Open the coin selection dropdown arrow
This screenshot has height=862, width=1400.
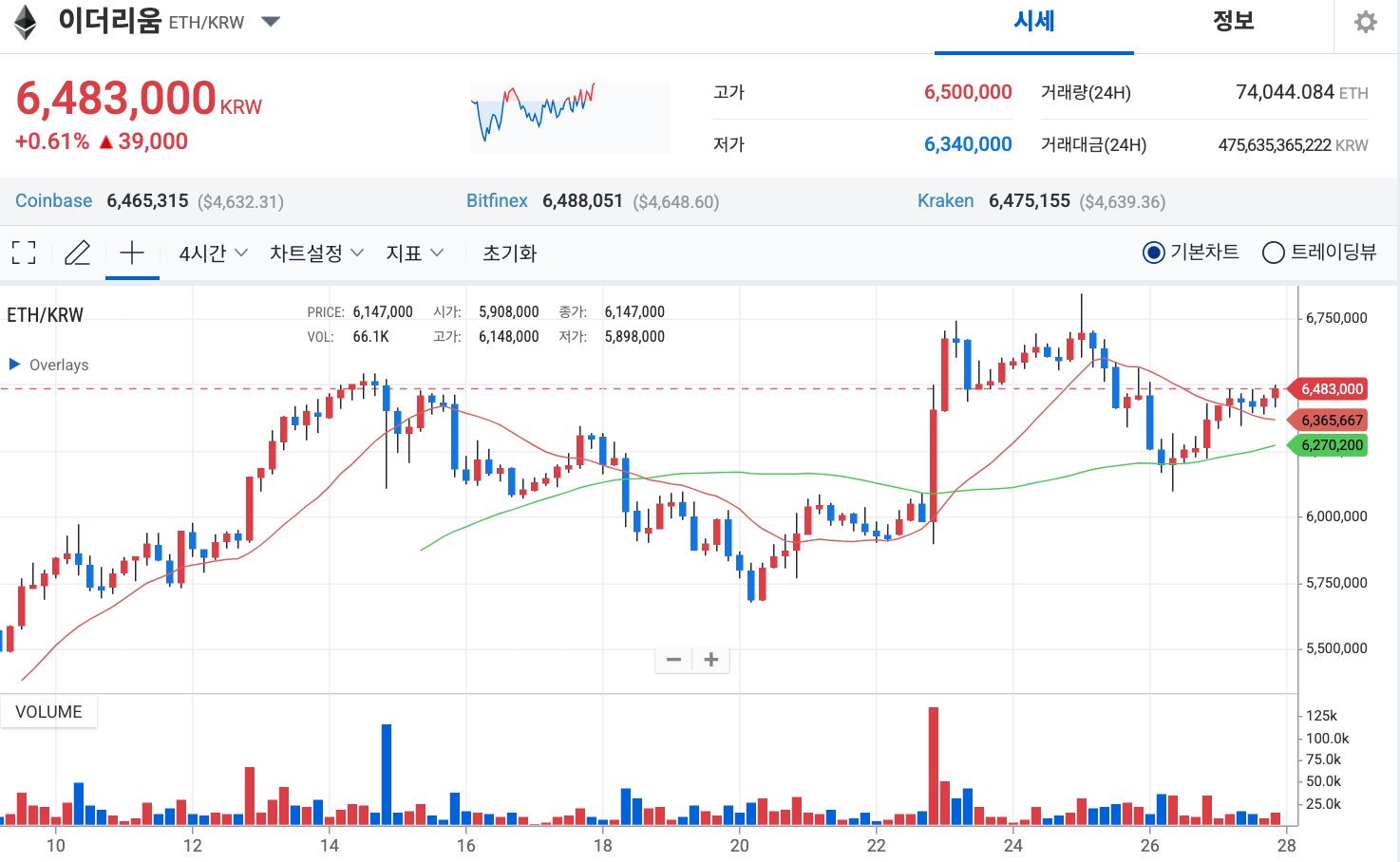[271, 22]
